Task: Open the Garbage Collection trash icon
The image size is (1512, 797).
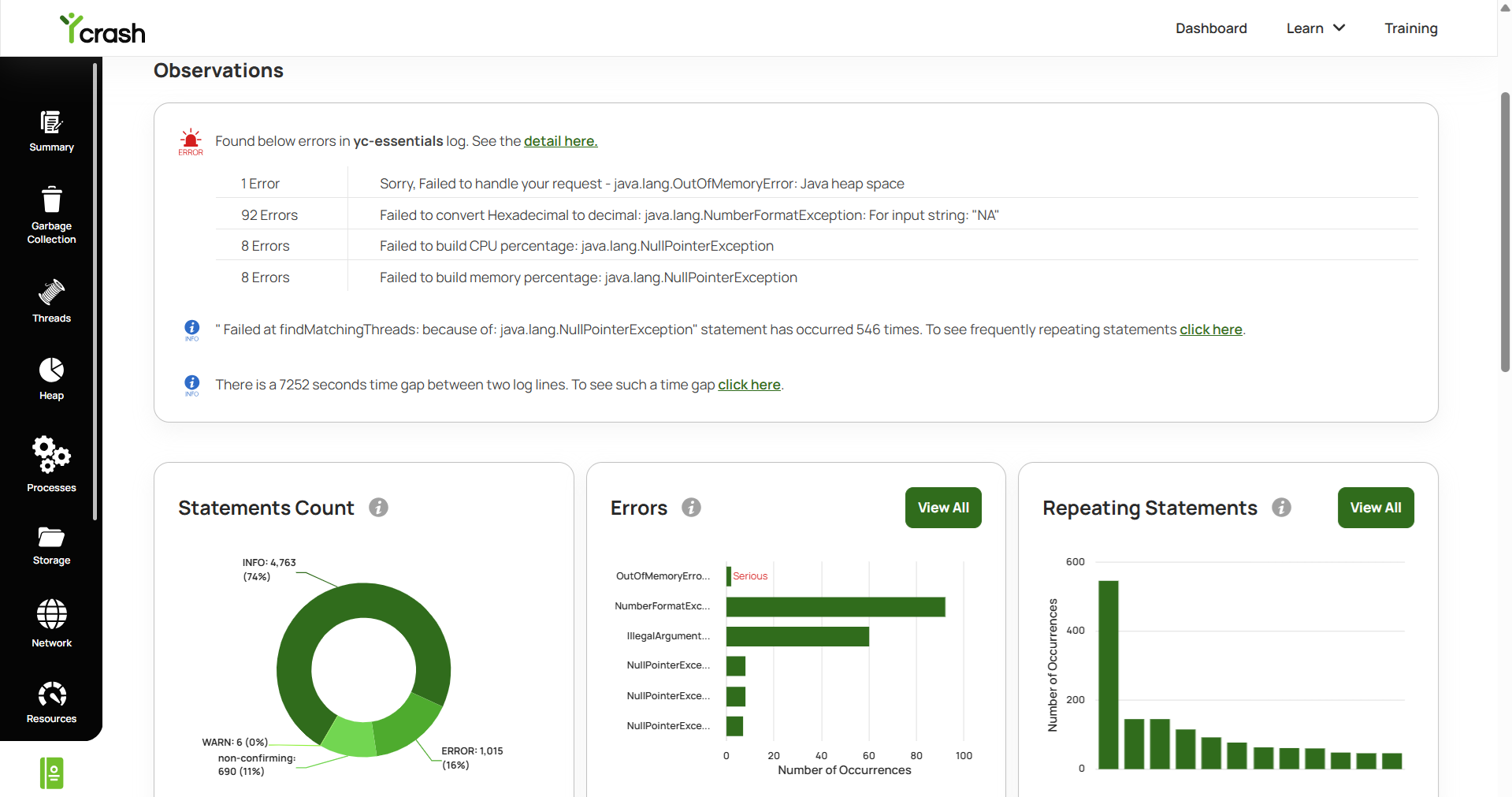Action: (51, 199)
